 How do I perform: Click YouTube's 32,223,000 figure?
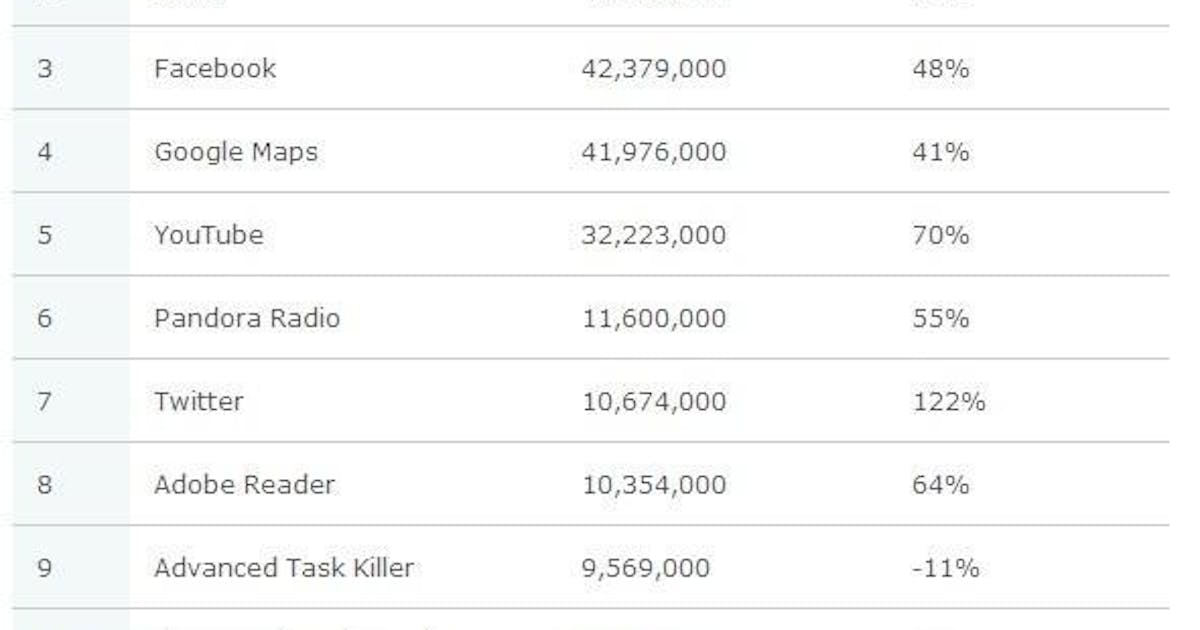654,236
